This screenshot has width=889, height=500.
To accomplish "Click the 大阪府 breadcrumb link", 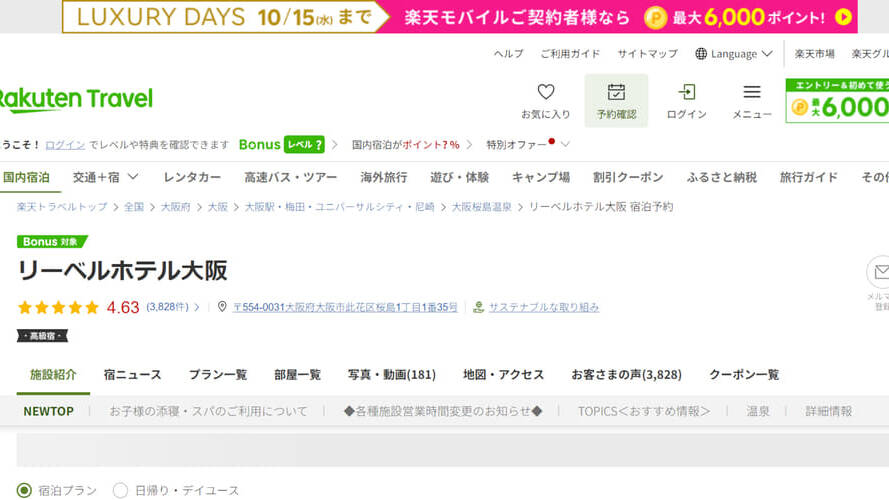I will click(x=178, y=207).
